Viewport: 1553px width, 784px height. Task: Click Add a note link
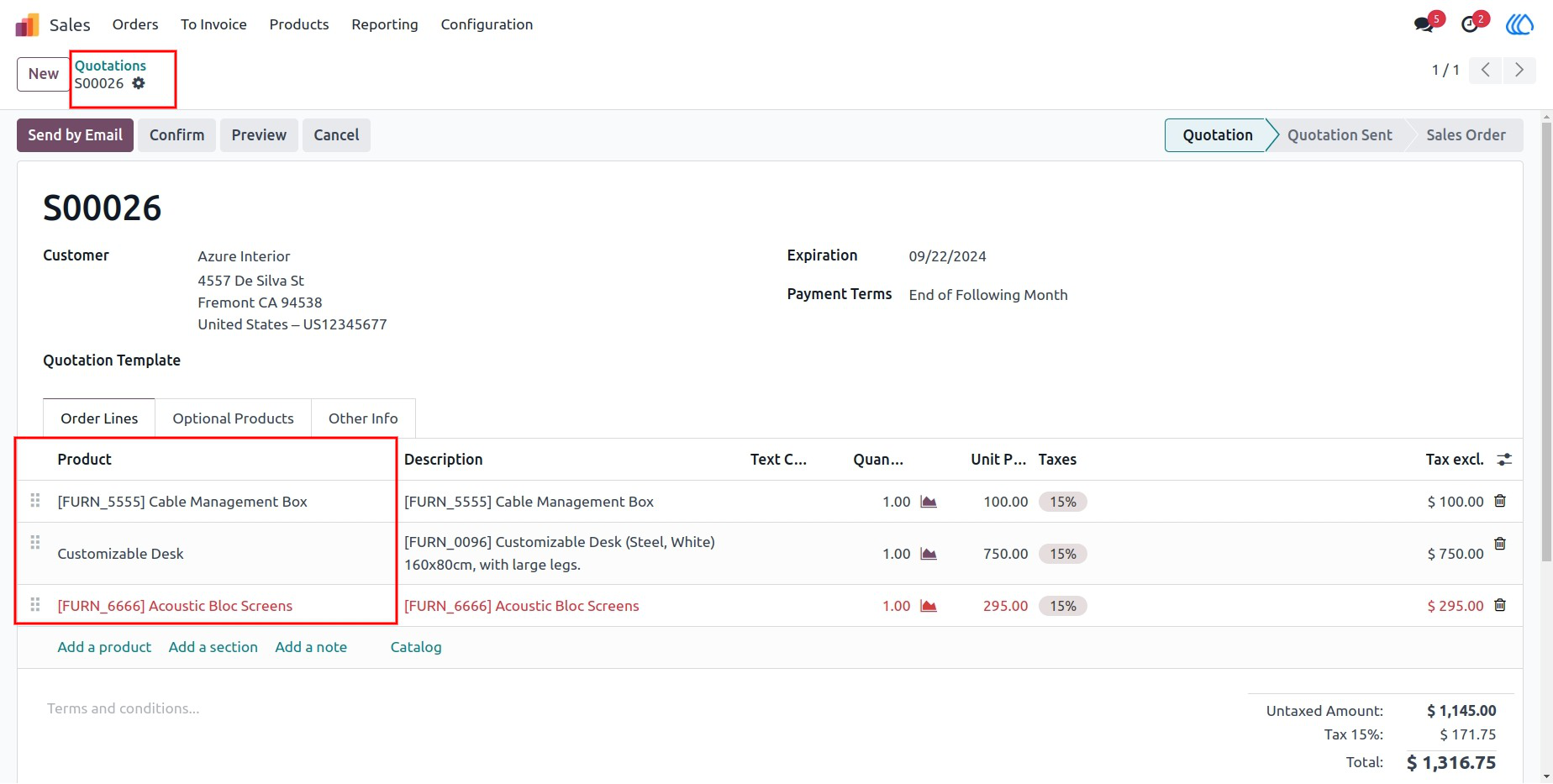click(311, 647)
